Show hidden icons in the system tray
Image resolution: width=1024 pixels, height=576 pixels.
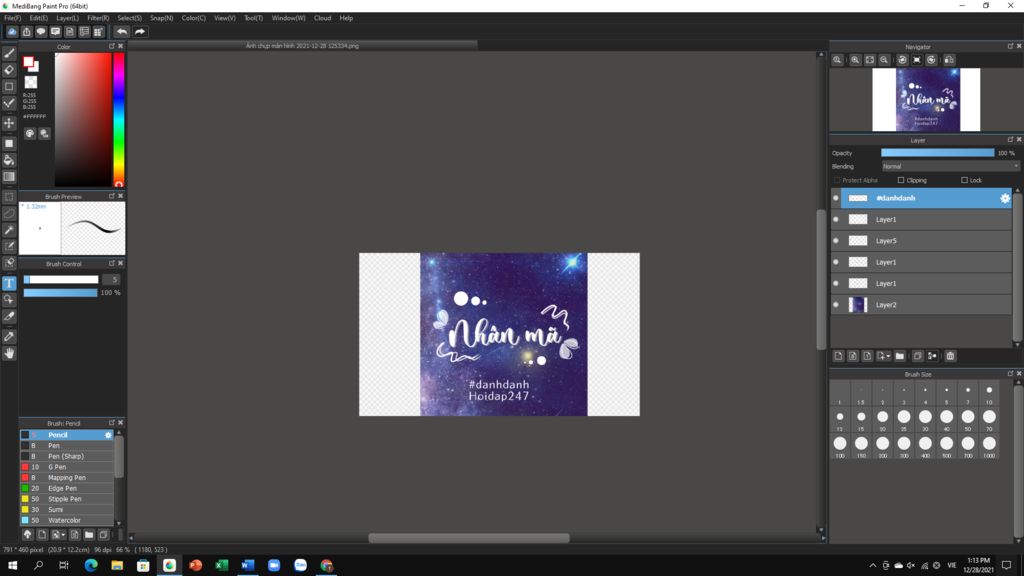point(872,566)
